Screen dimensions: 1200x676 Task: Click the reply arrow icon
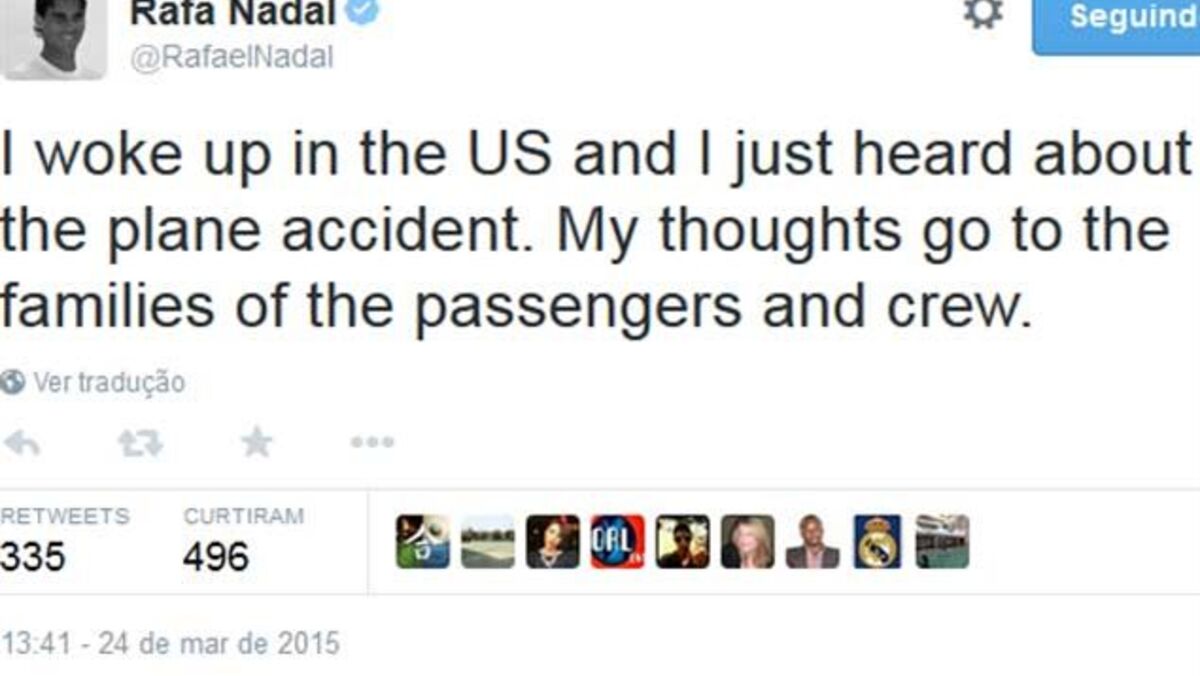(21, 443)
